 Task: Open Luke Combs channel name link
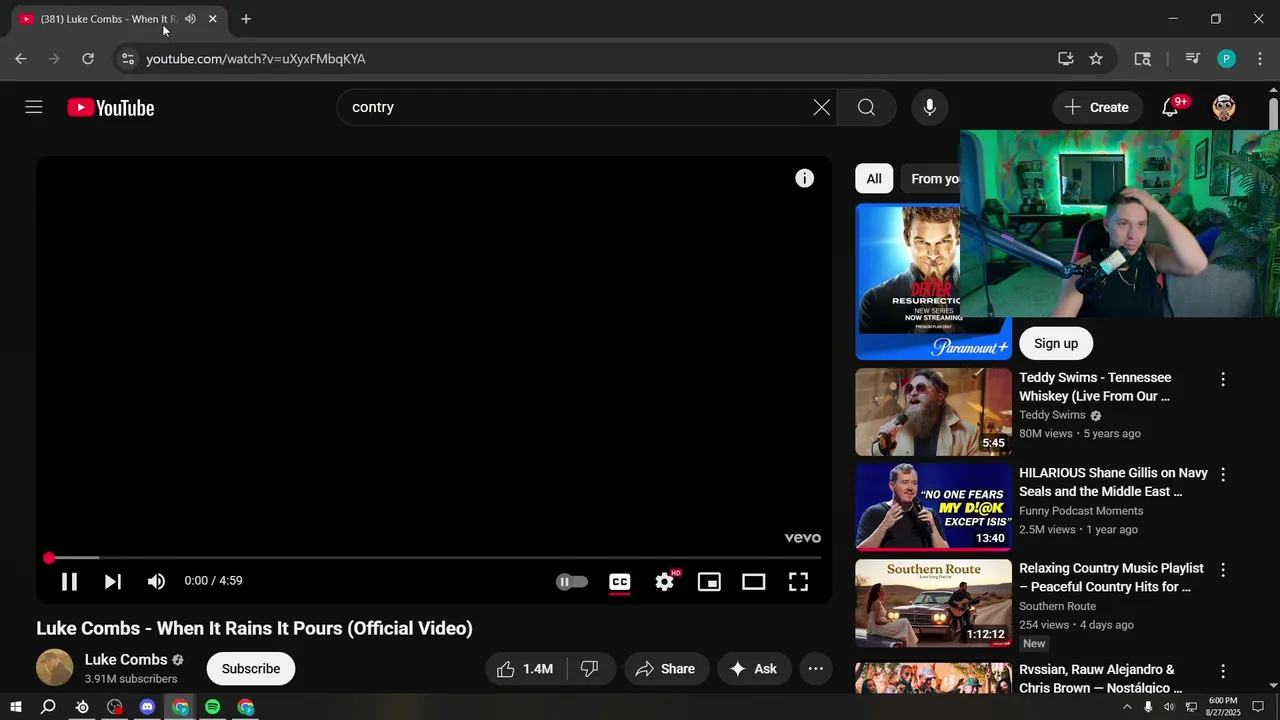pos(126,660)
